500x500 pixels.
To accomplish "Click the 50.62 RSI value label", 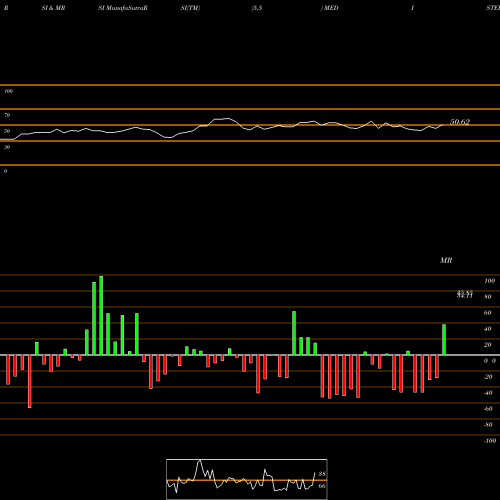I will (460, 122).
